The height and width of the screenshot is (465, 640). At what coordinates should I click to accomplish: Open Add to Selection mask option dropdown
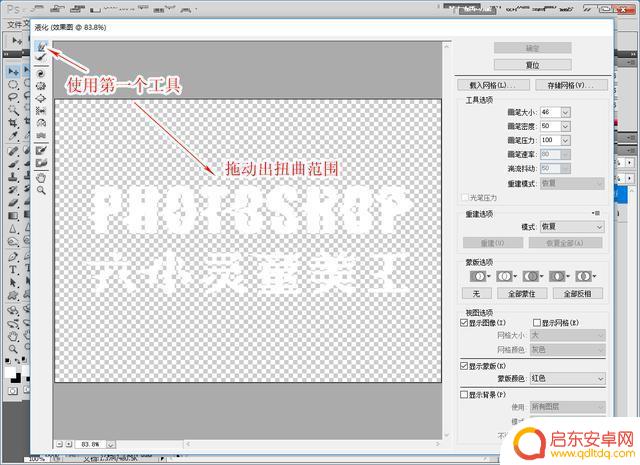coord(507,276)
